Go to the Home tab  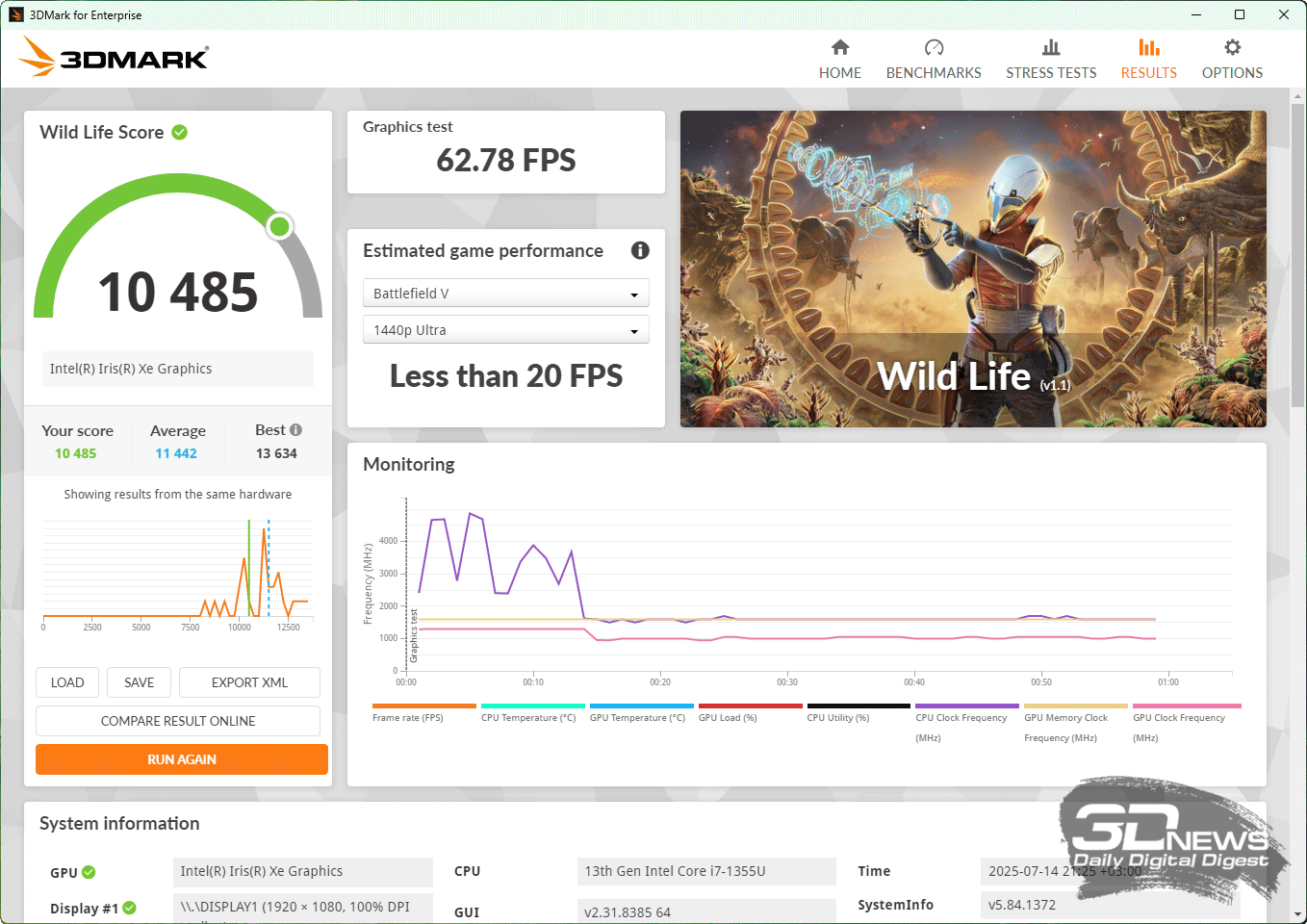840,60
